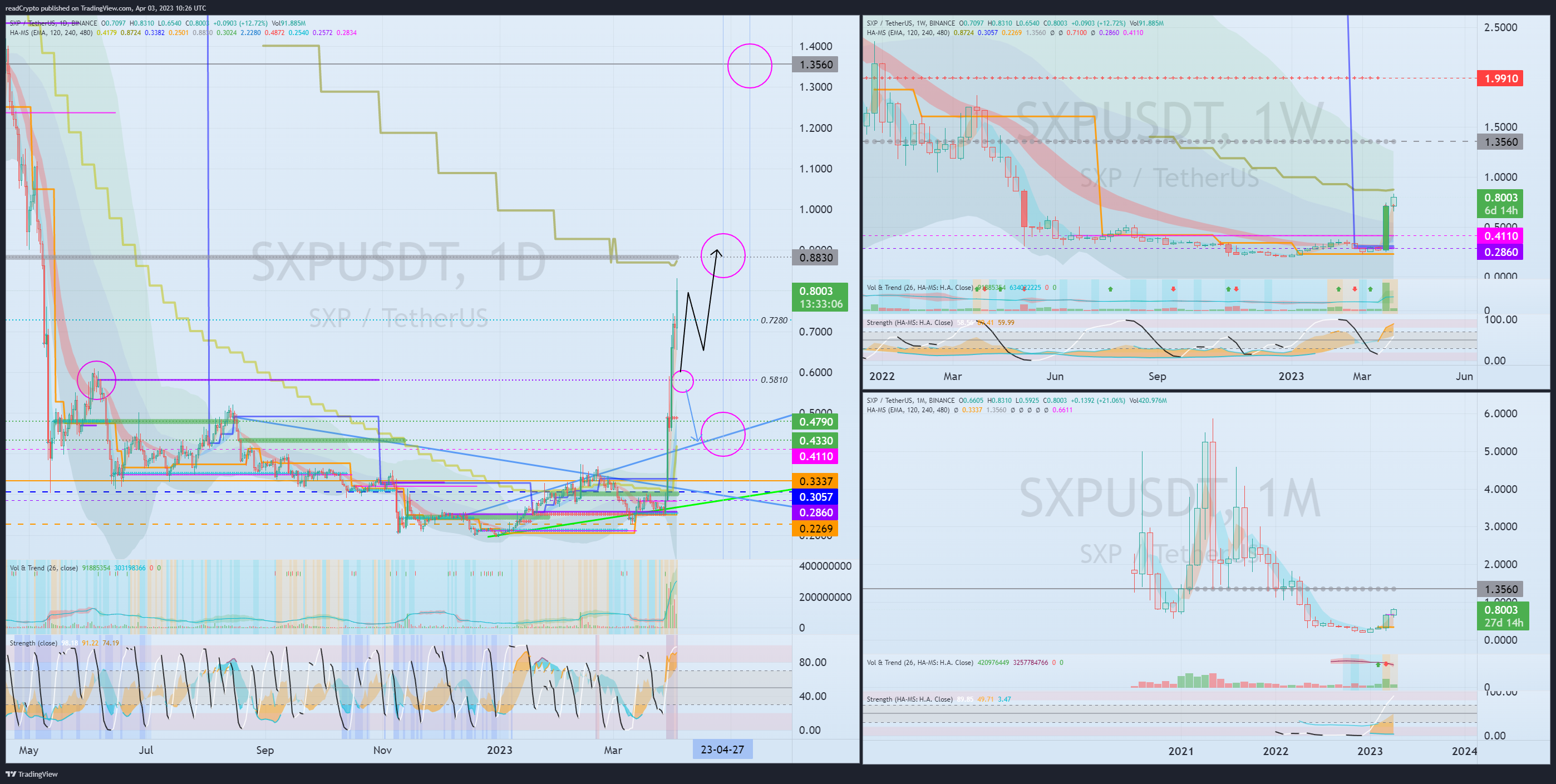Click the 2024 label on monthly time axis
This screenshot has width=1556, height=784.
1464,751
